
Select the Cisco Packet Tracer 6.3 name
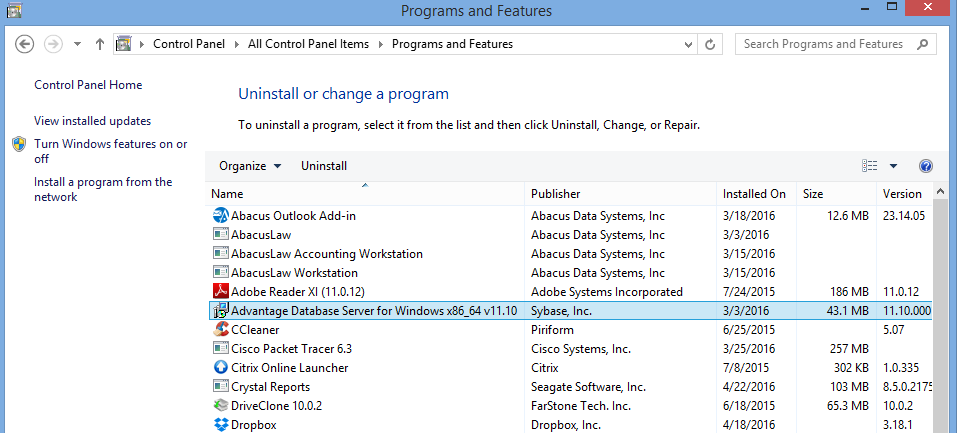pos(292,349)
